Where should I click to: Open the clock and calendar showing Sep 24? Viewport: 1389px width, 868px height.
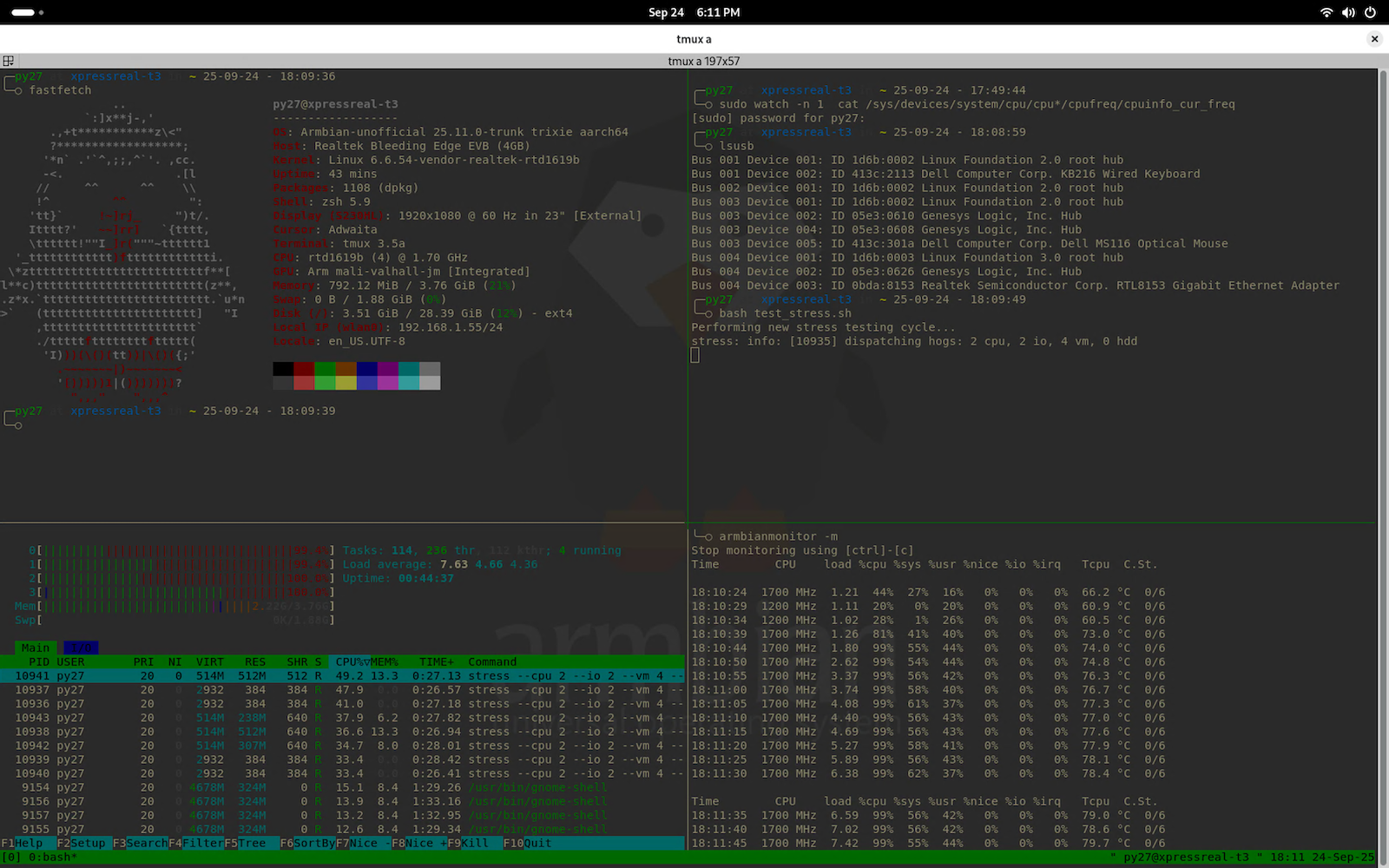pos(694,12)
